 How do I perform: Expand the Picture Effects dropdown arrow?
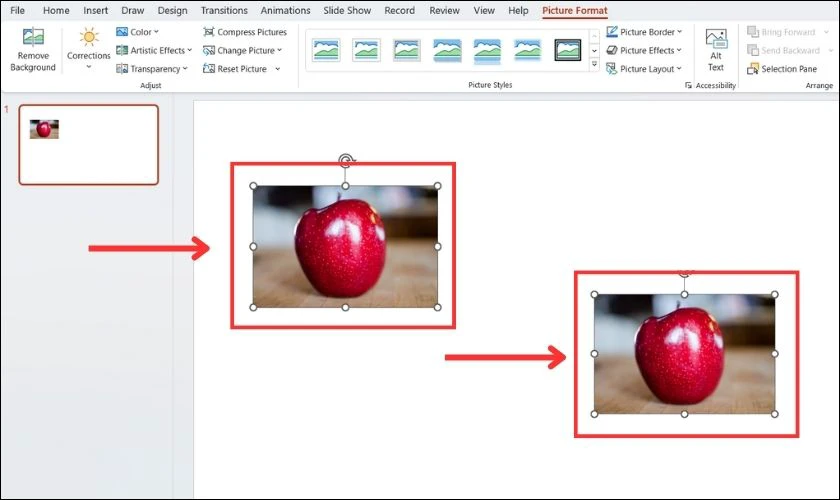(679, 50)
